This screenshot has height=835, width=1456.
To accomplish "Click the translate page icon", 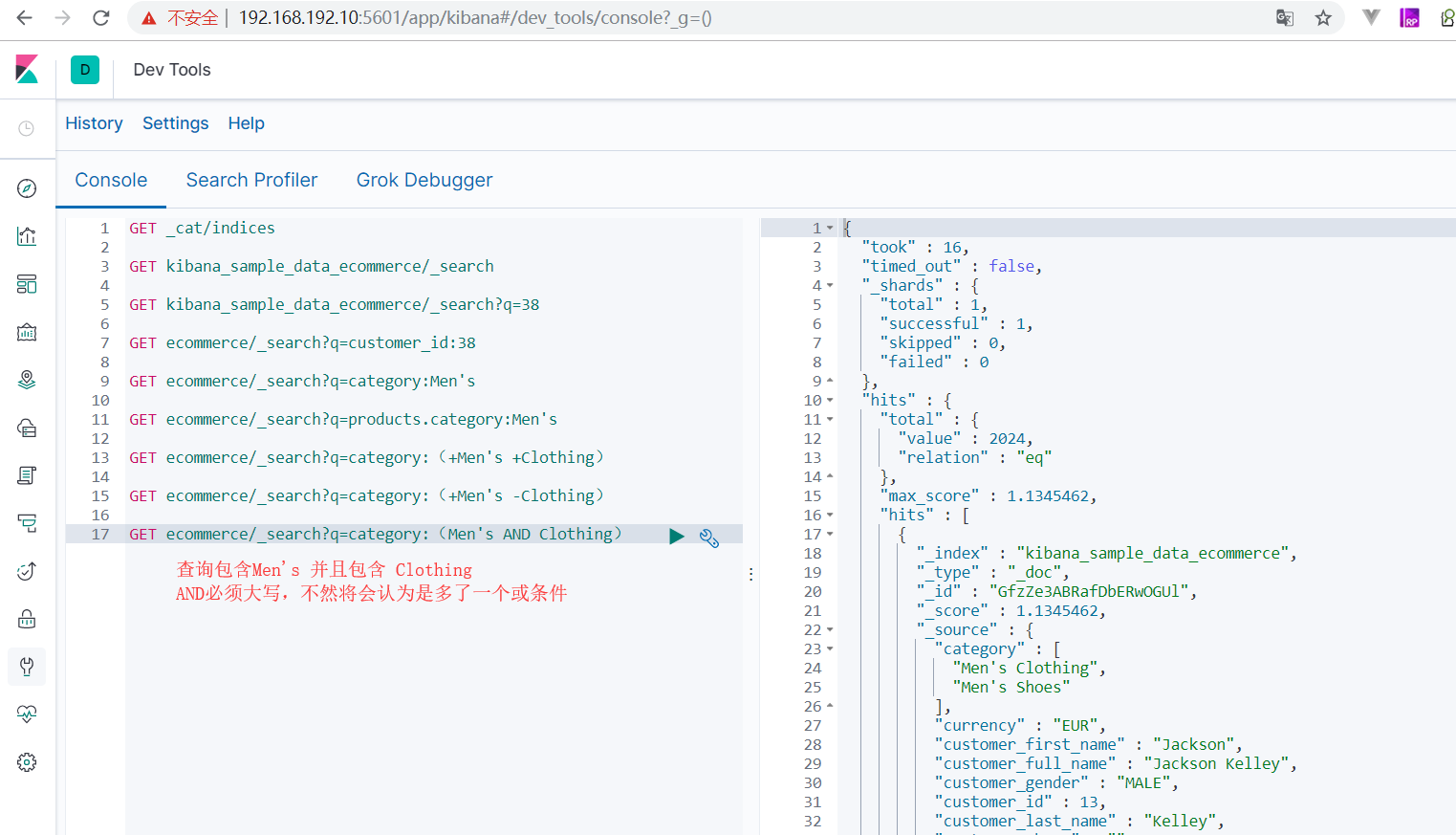I will [x=1285, y=18].
